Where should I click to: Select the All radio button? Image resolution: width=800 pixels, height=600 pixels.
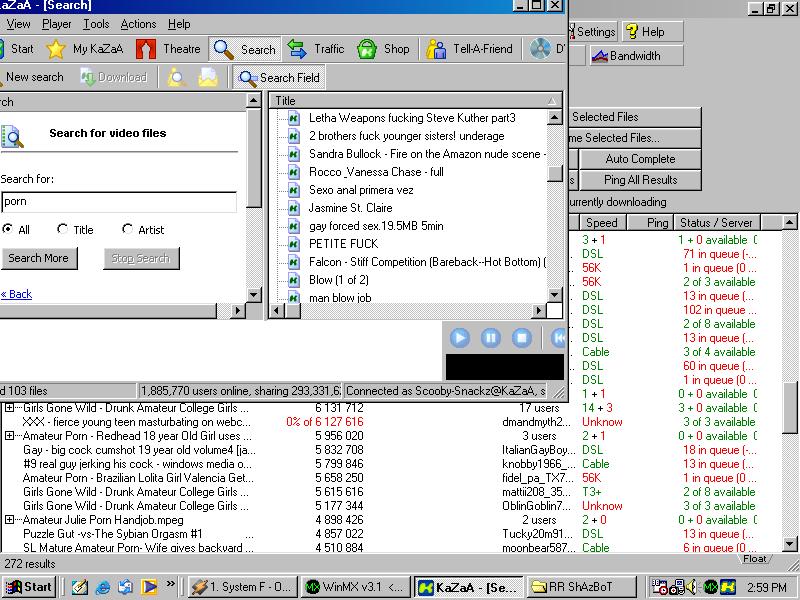point(9,229)
